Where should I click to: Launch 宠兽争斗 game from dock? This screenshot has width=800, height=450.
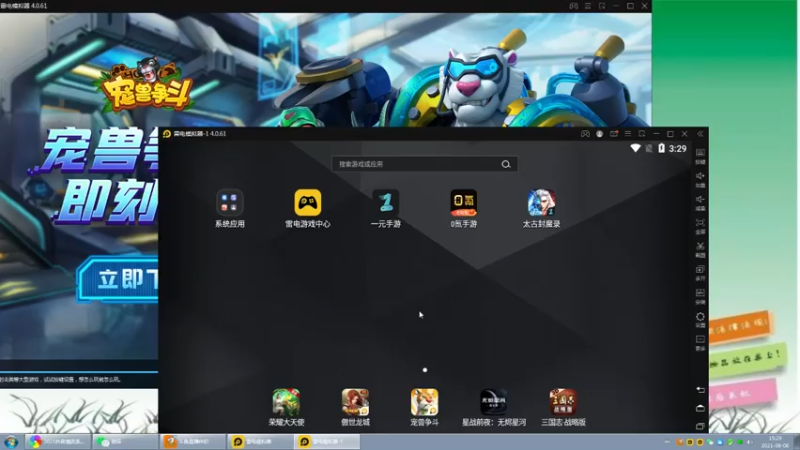(x=424, y=402)
